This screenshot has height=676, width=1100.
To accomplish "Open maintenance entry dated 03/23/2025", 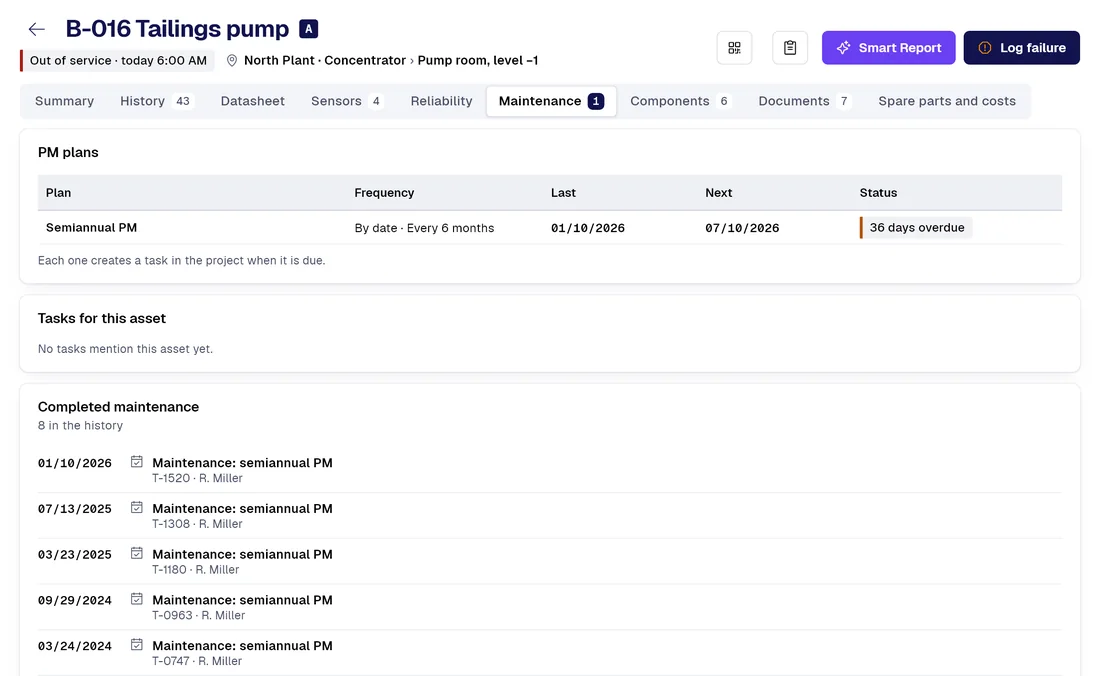I will point(550,561).
